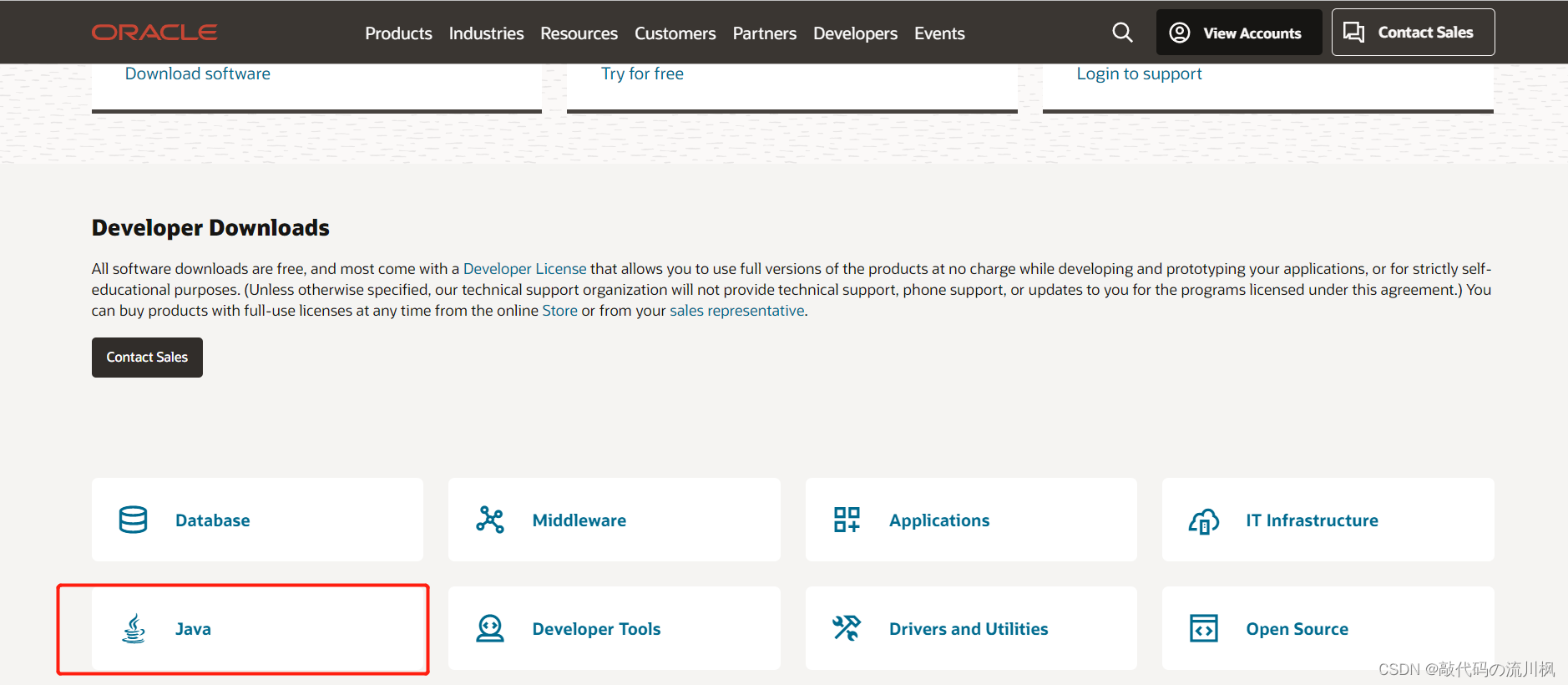Open the Middleware downloads label
The height and width of the screenshot is (685, 1568).
click(579, 520)
